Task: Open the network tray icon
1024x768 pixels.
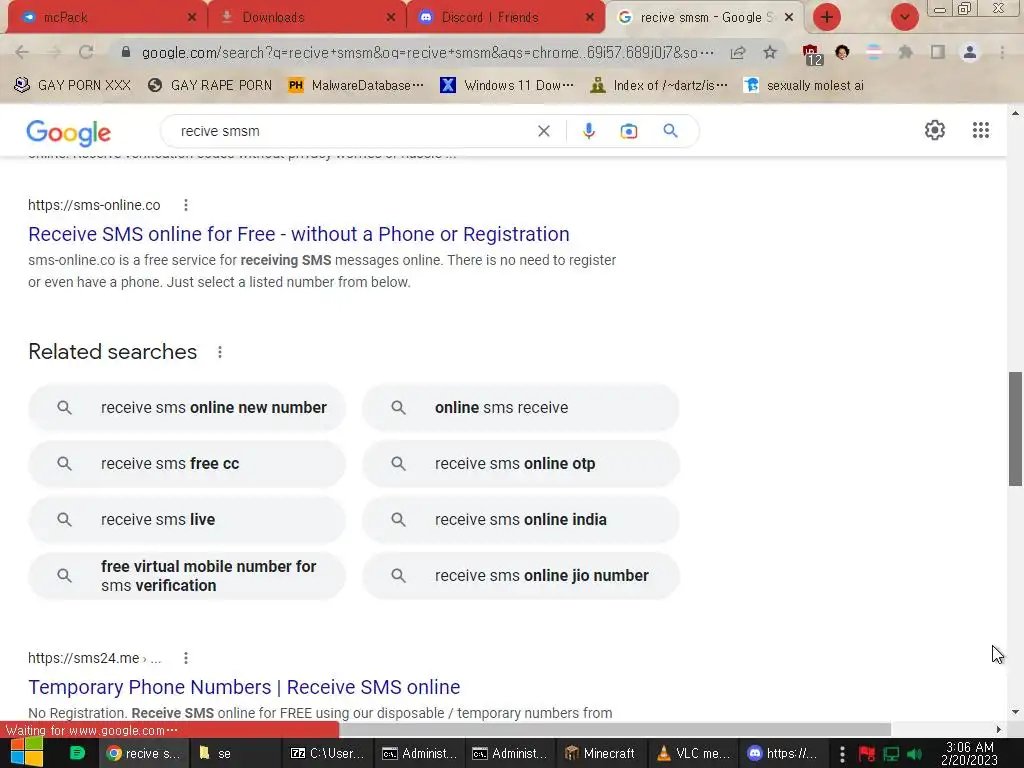Action: tap(891, 754)
